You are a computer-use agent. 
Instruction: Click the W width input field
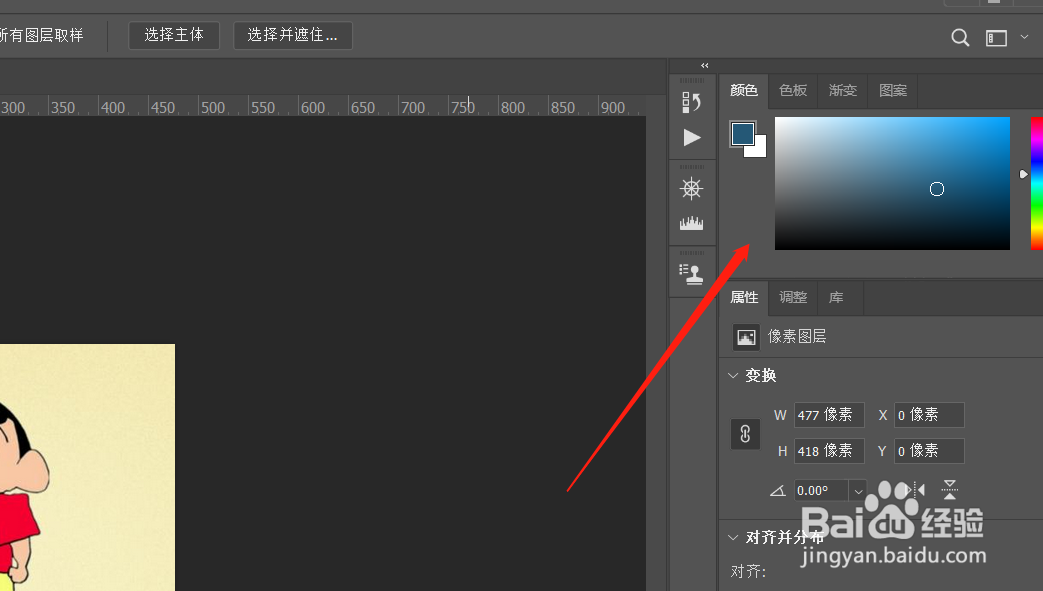[828, 414]
